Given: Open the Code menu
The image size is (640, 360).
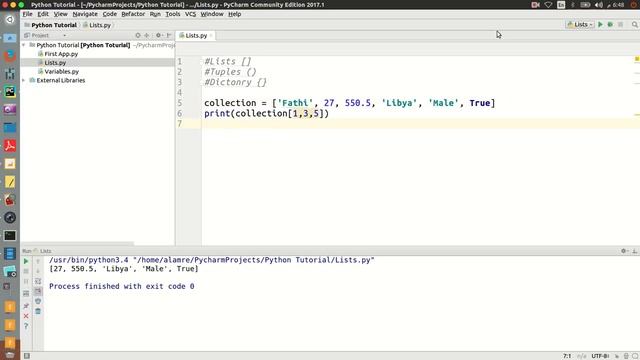Looking at the screenshot, I should [109, 14].
